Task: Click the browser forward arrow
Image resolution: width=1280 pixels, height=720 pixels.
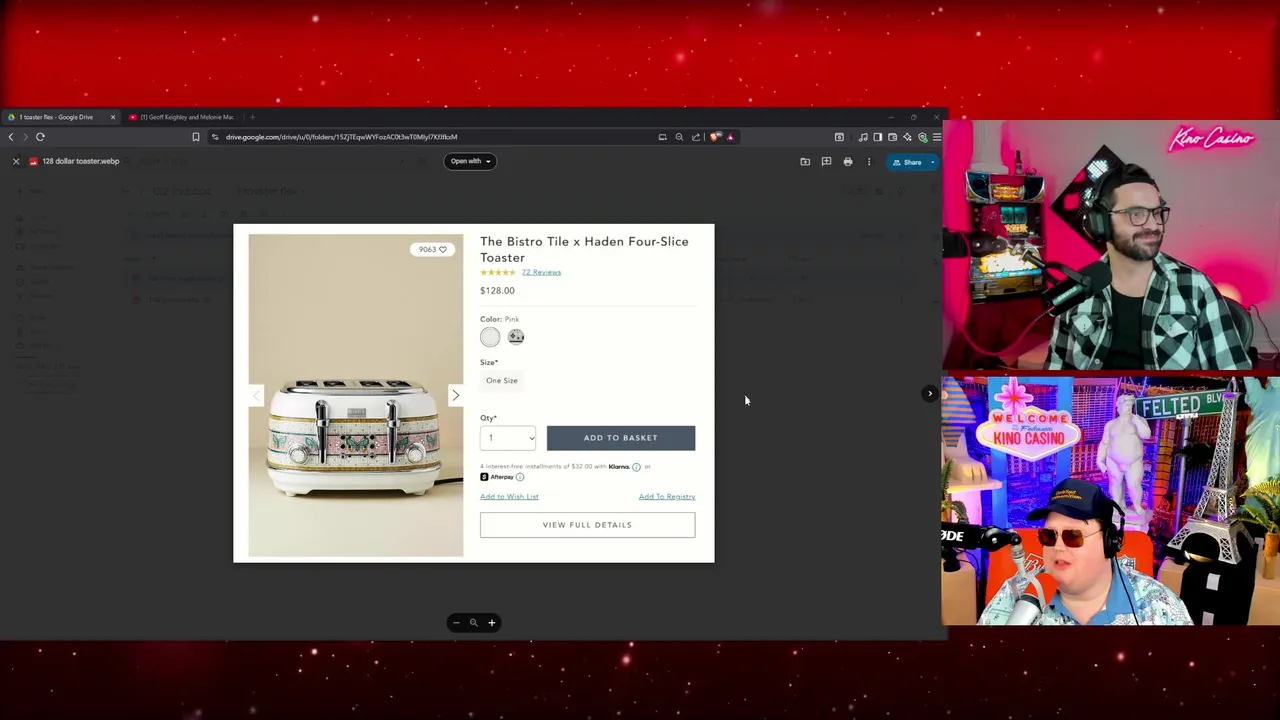Action: [x=25, y=137]
